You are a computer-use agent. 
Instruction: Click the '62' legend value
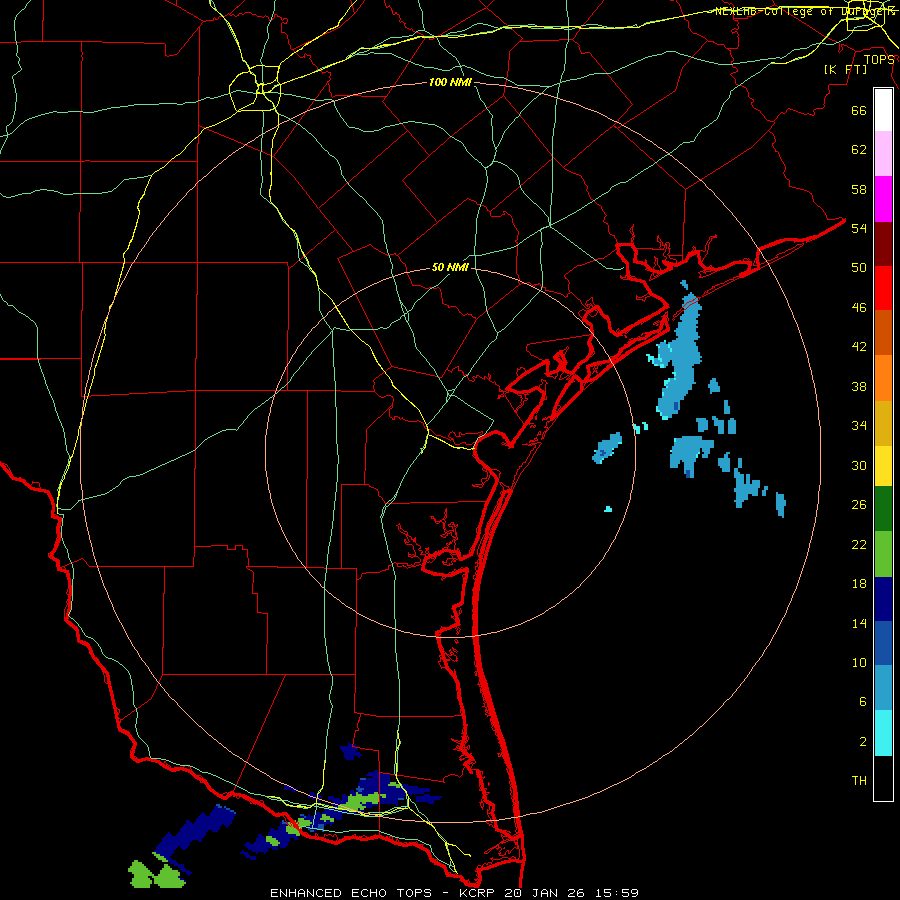(x=859, y=150)
